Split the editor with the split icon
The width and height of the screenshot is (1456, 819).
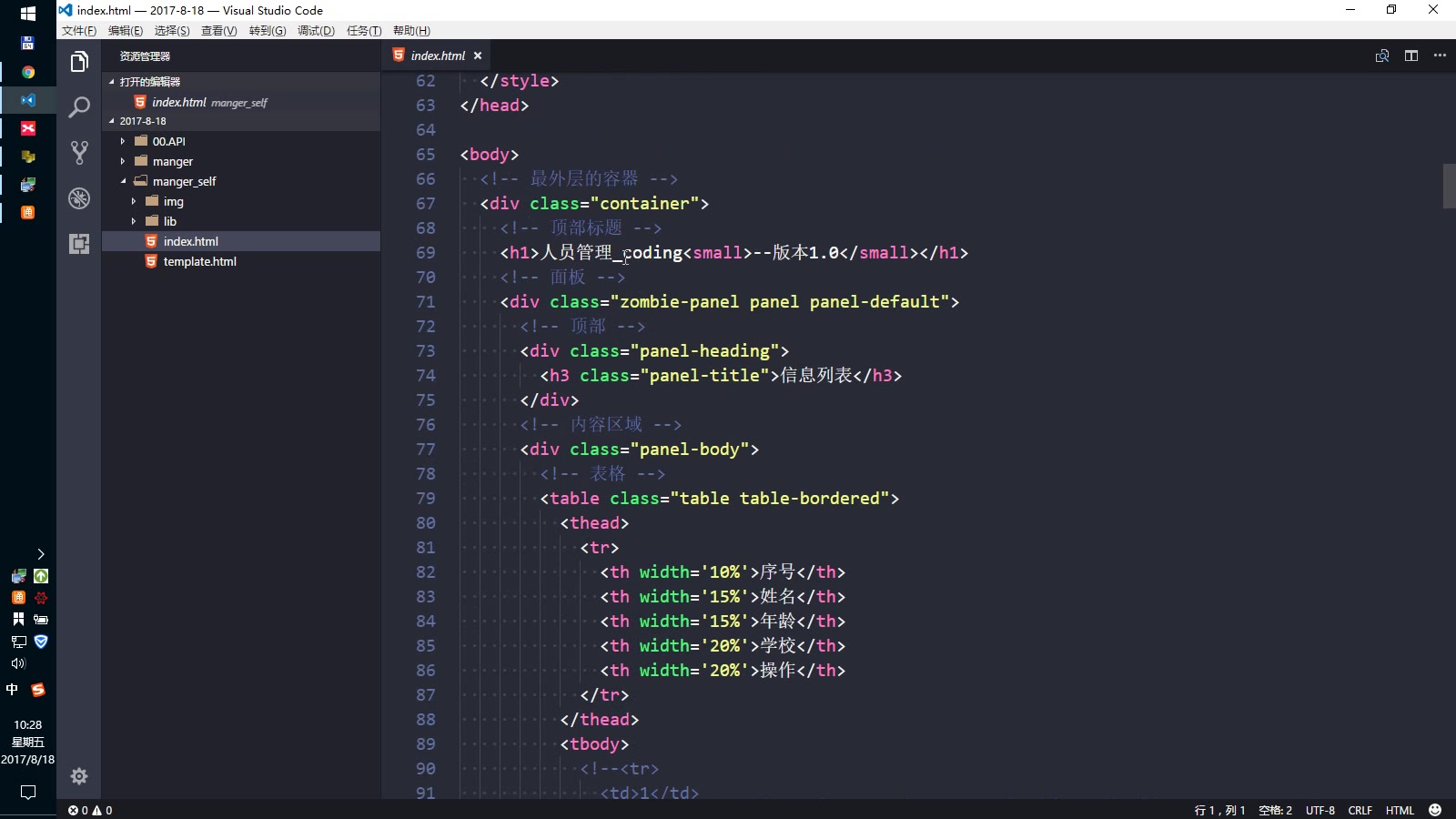[x=1411, y=56]
